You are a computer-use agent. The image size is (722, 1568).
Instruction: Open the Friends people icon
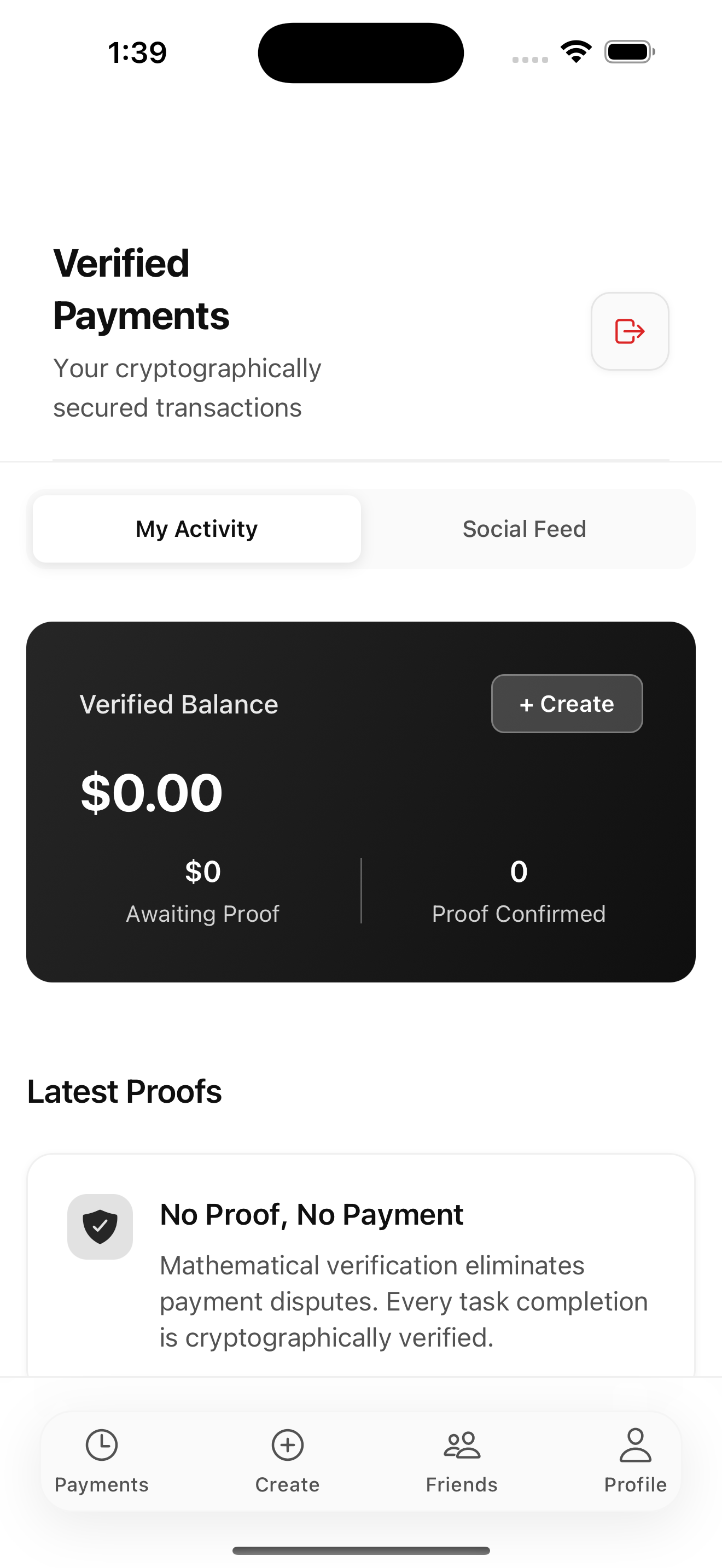click(462, 1445)
